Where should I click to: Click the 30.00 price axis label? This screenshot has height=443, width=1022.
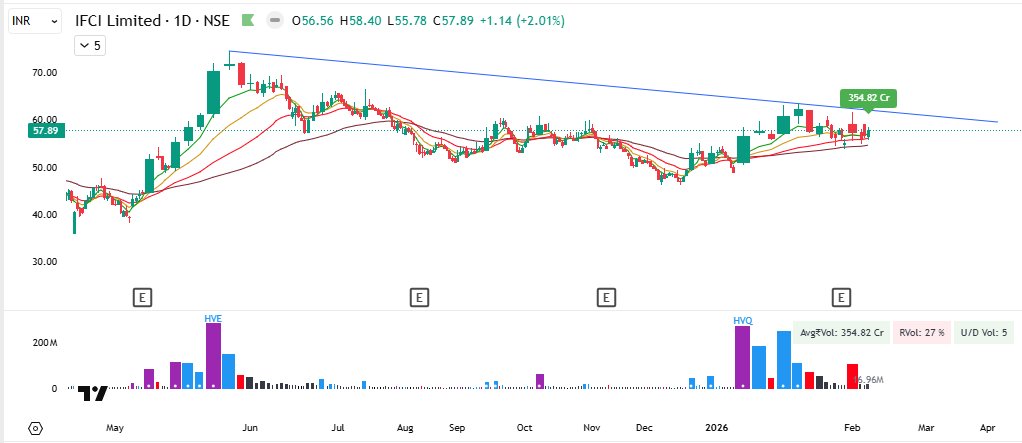pyautogui.click(x=43, y=262)
